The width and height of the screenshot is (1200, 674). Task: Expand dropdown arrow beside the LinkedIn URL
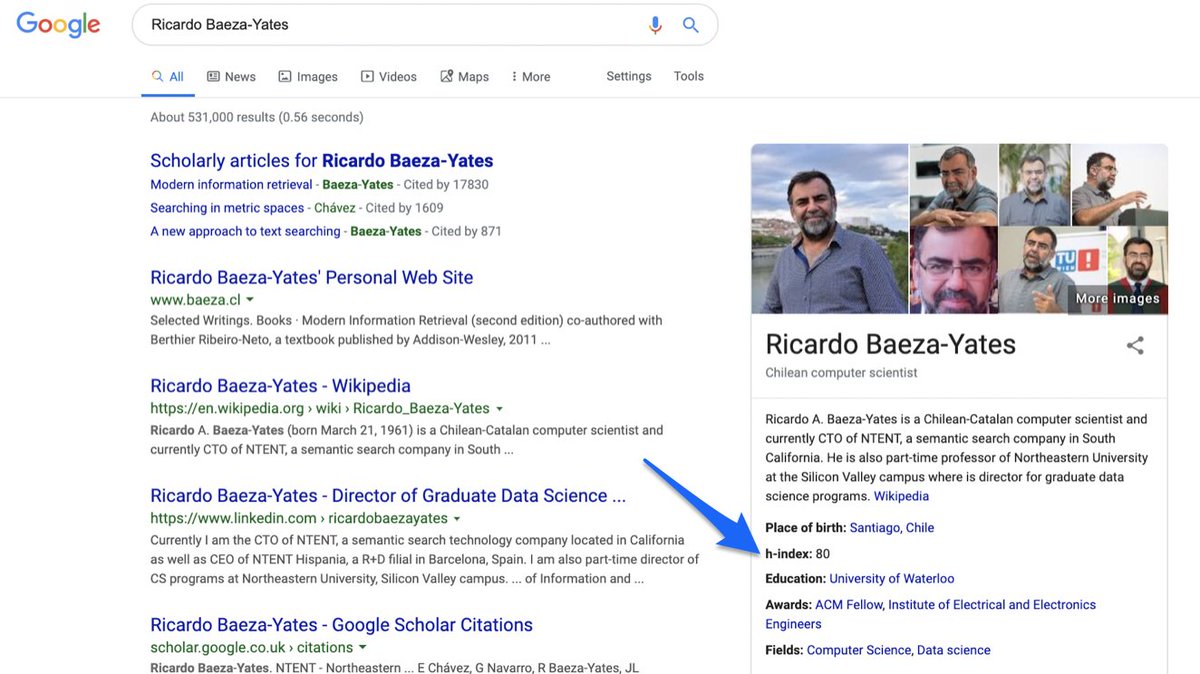tap(457, 519)
